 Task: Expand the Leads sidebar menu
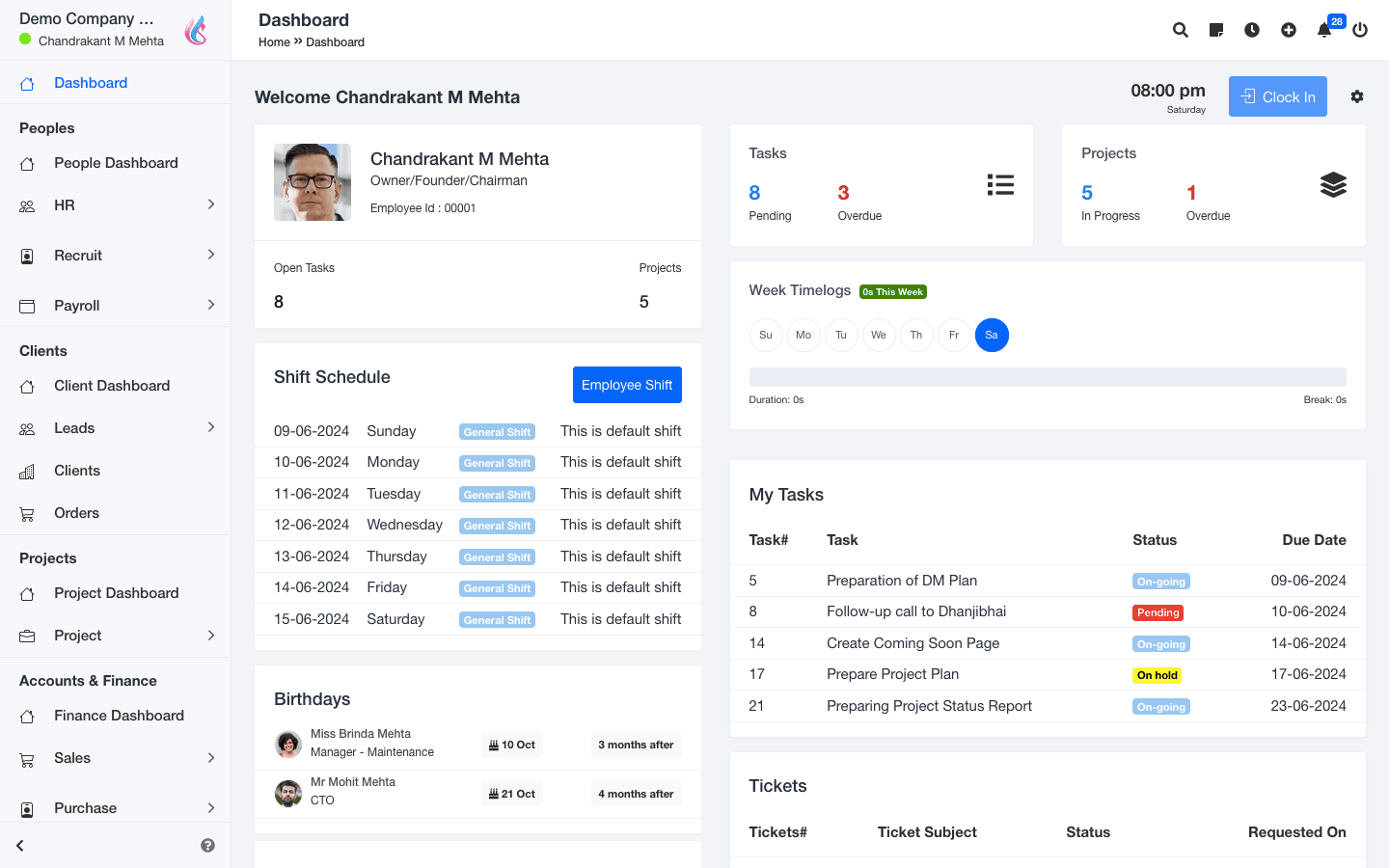pos(116,428)
